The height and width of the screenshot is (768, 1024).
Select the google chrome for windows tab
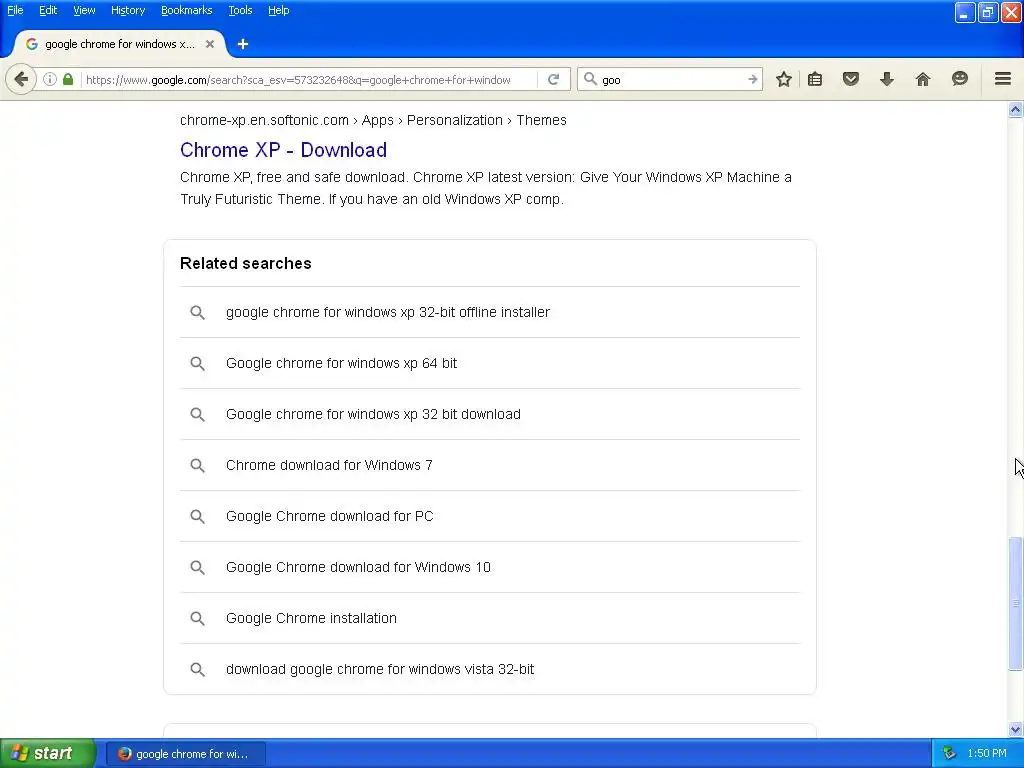coord(120,44)
